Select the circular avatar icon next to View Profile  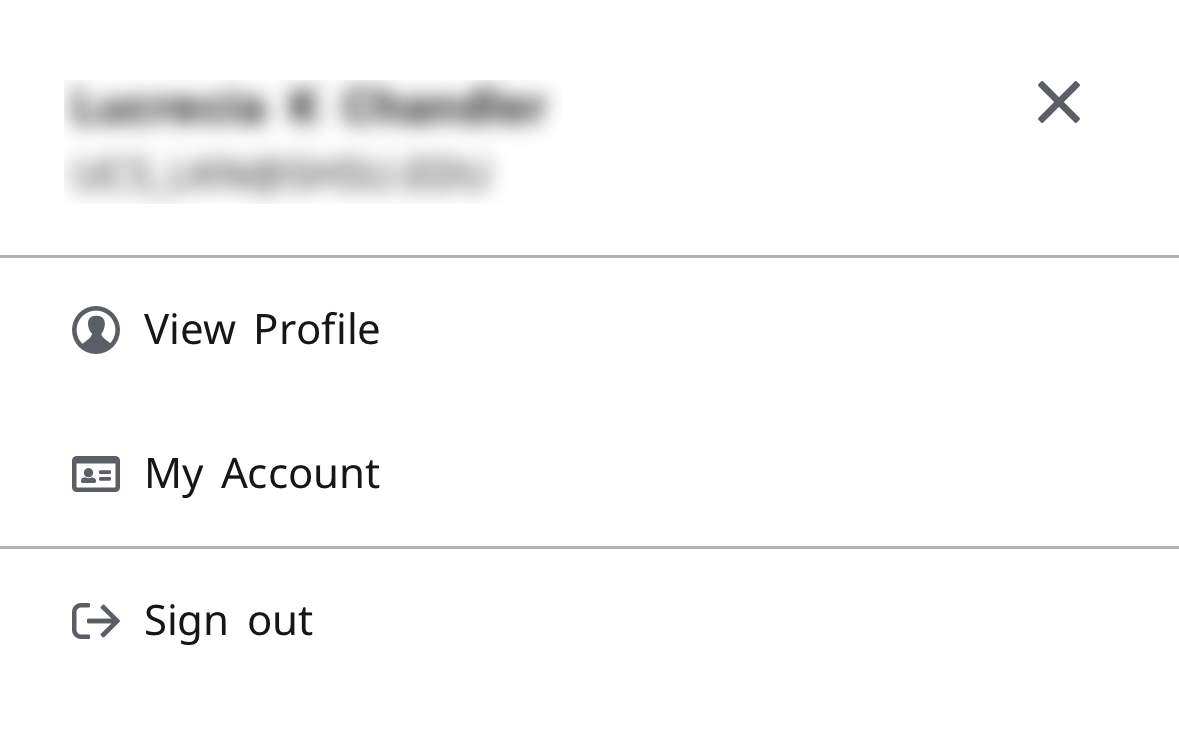pos(96,329)
